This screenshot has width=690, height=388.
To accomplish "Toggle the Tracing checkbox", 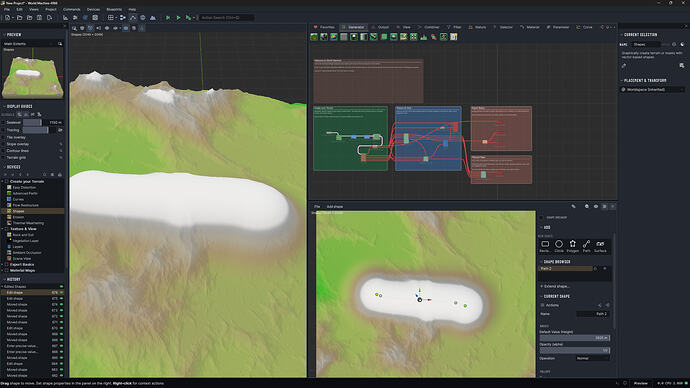I will point(4,130).
